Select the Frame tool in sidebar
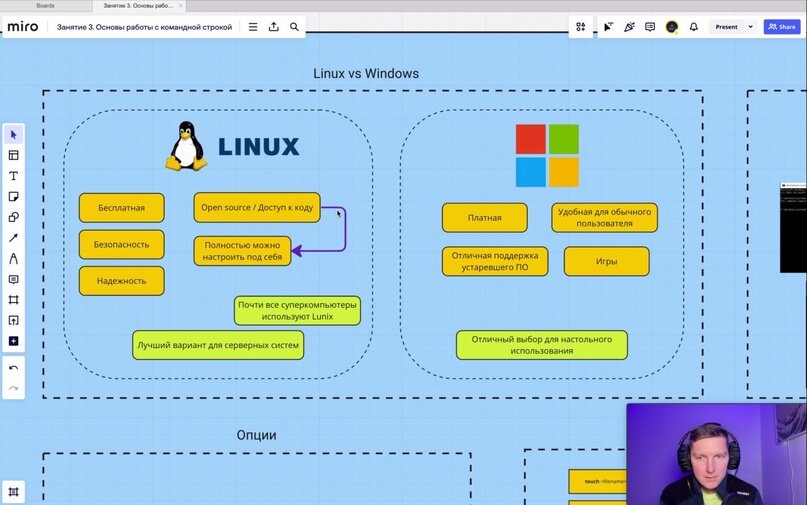Viewport: 807px width, 505px height. [x=13, y=300]
